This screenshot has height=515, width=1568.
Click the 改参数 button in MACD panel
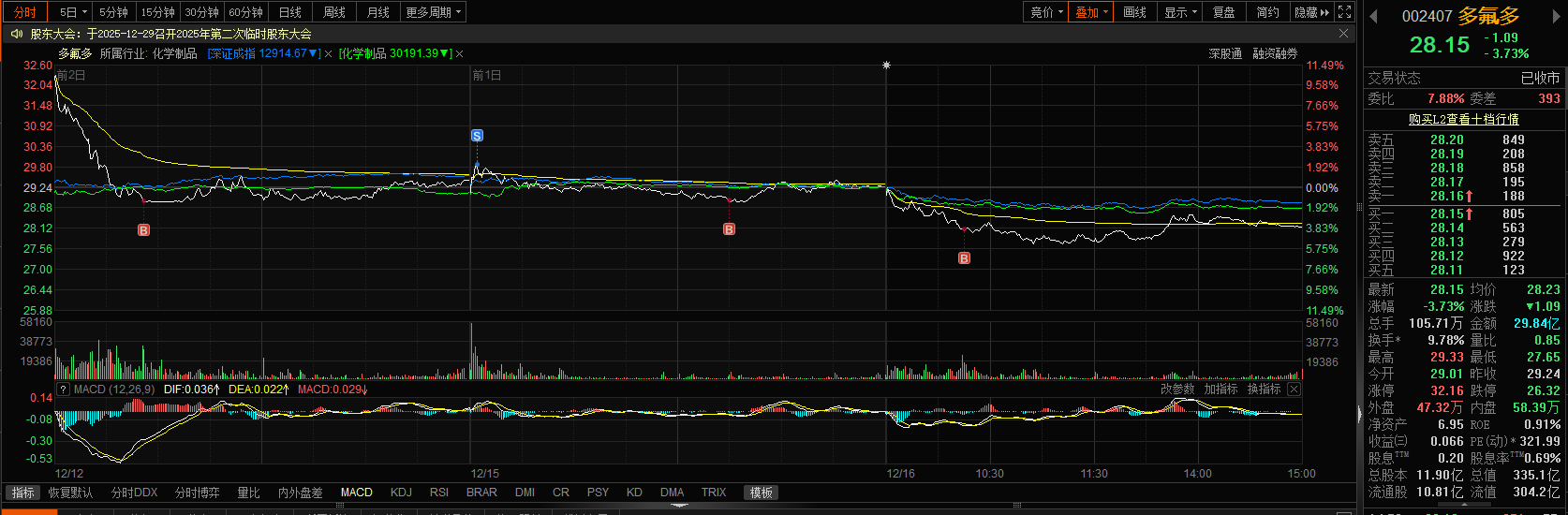pyautogui.click(x=1177, y=390)
